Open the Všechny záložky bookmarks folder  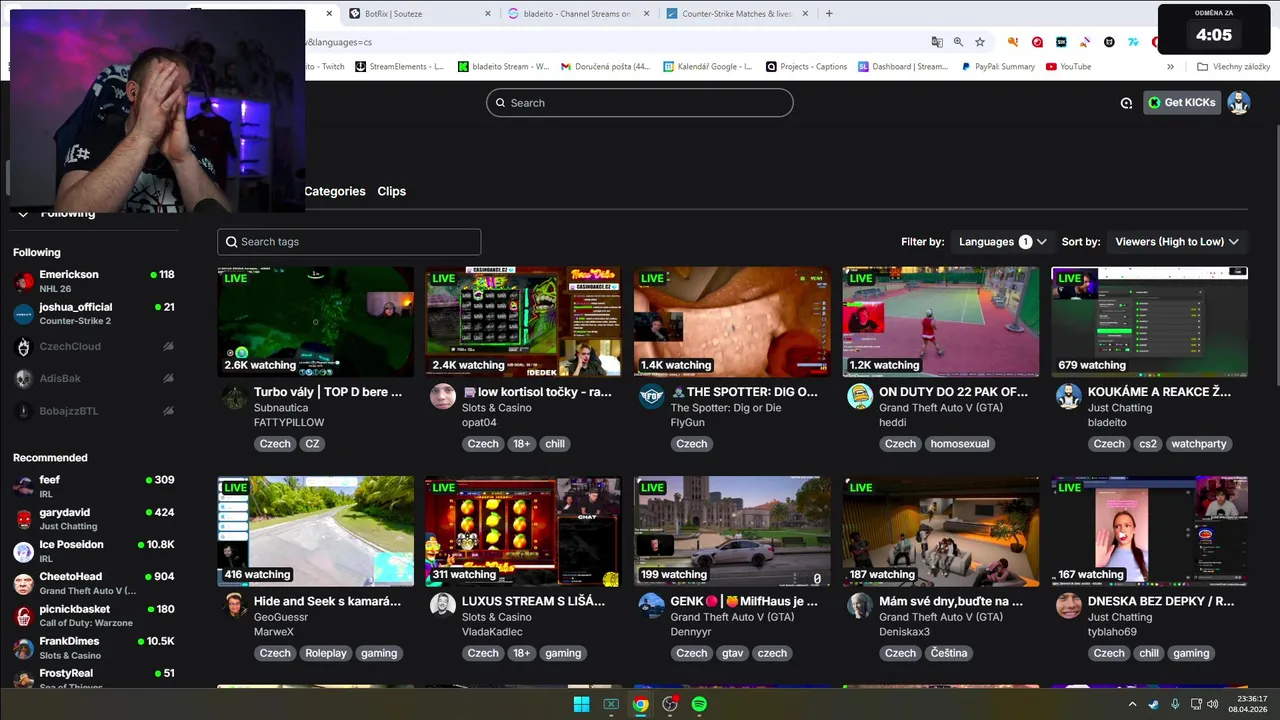(x=1233, y=67)
